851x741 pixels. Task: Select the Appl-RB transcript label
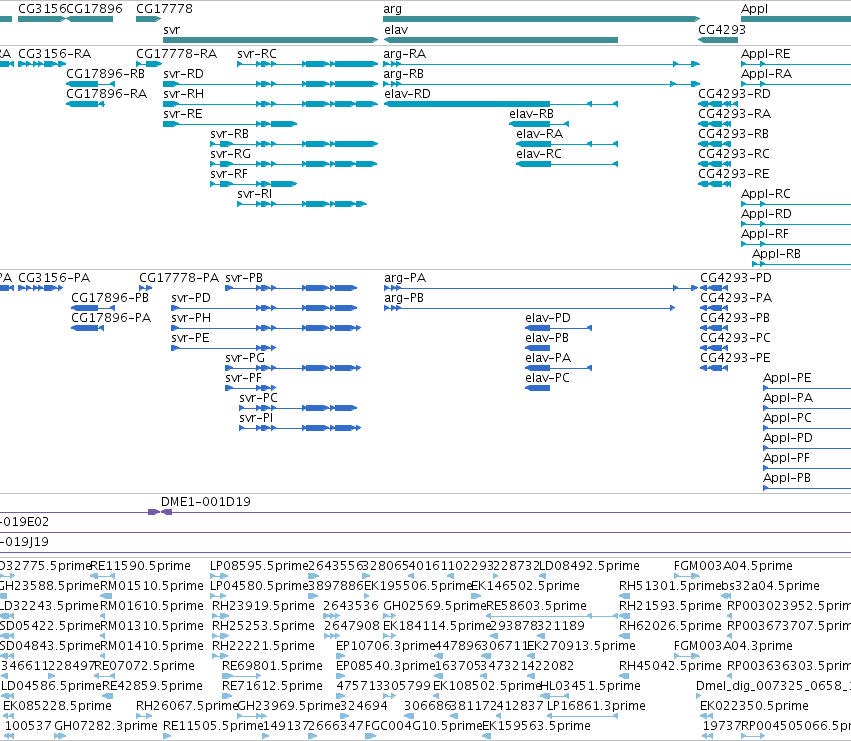tap(776, 254)
